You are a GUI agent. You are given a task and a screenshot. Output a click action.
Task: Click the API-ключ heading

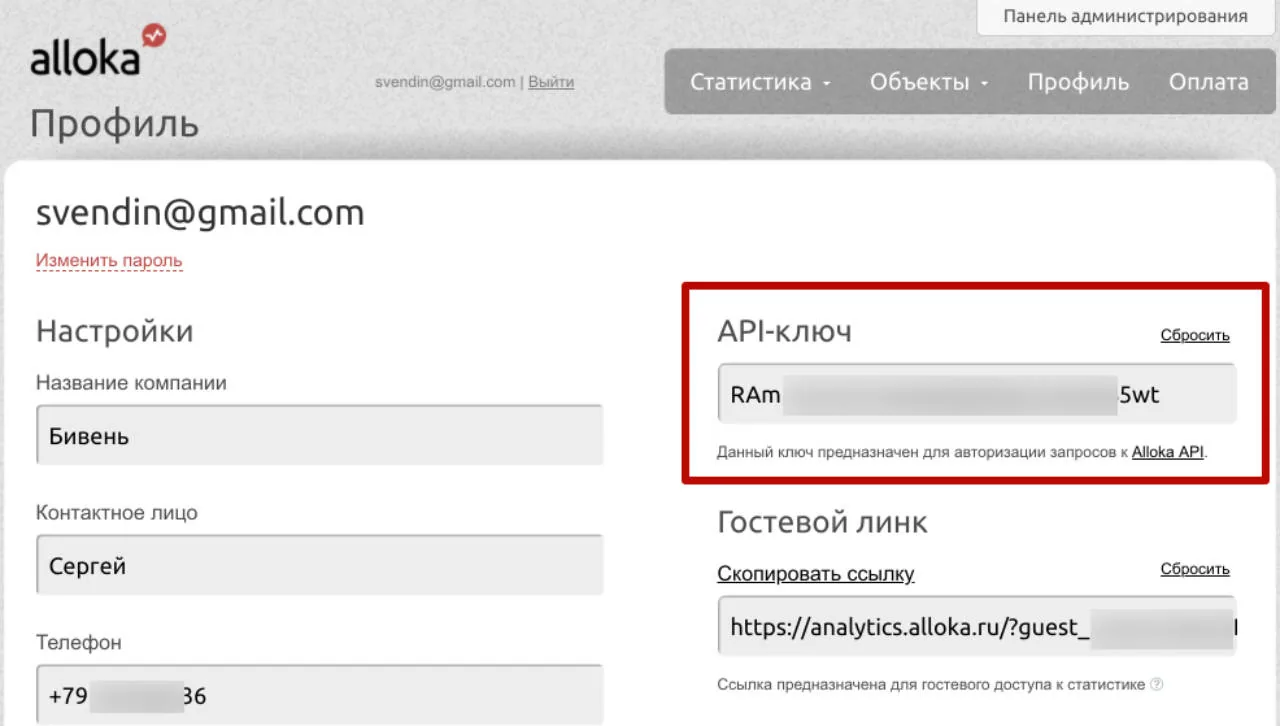[x=785, y=331]
